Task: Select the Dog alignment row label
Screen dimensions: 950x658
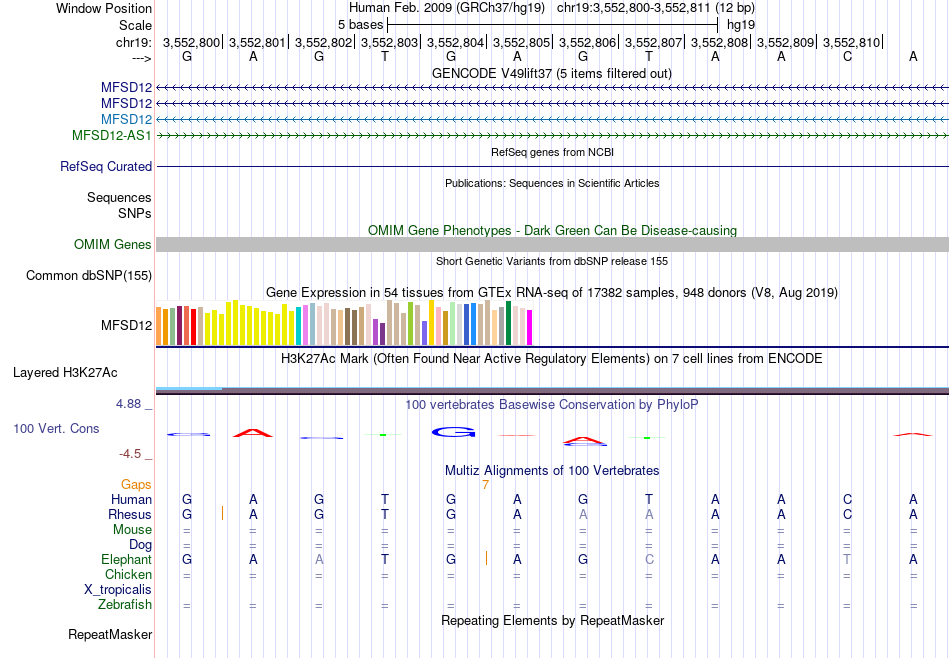Action: [x=141, y=545]
